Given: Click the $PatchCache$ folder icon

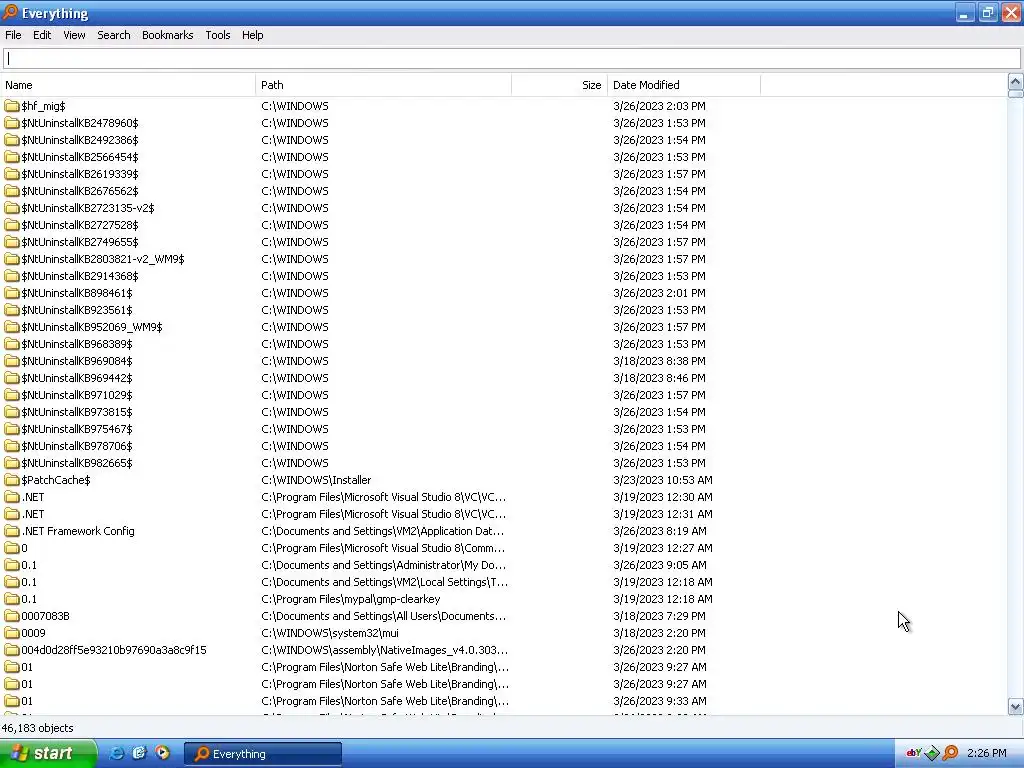Looking at the screenshot, I should coord(12,480).
